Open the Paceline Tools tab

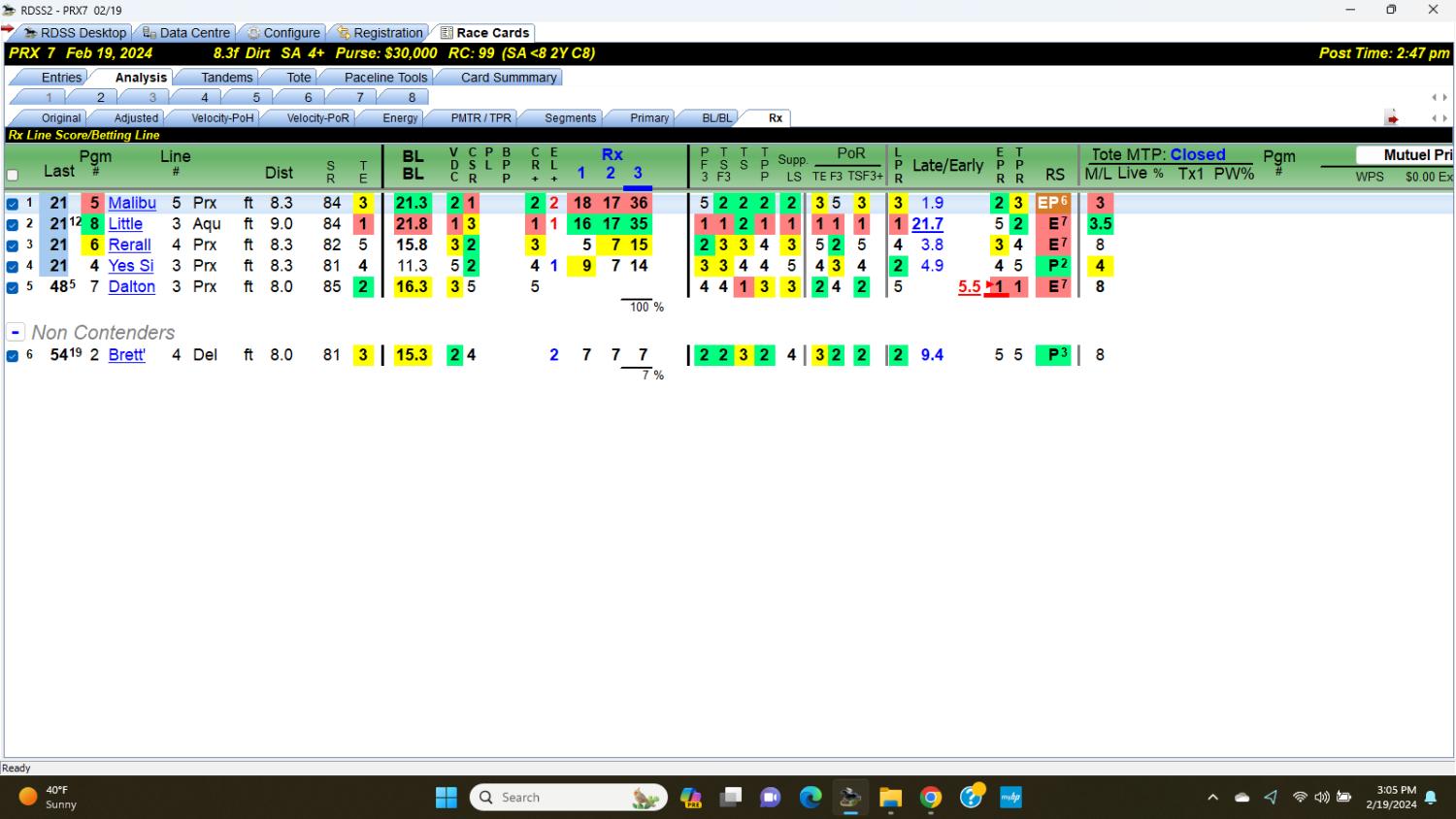coord(385,78)
